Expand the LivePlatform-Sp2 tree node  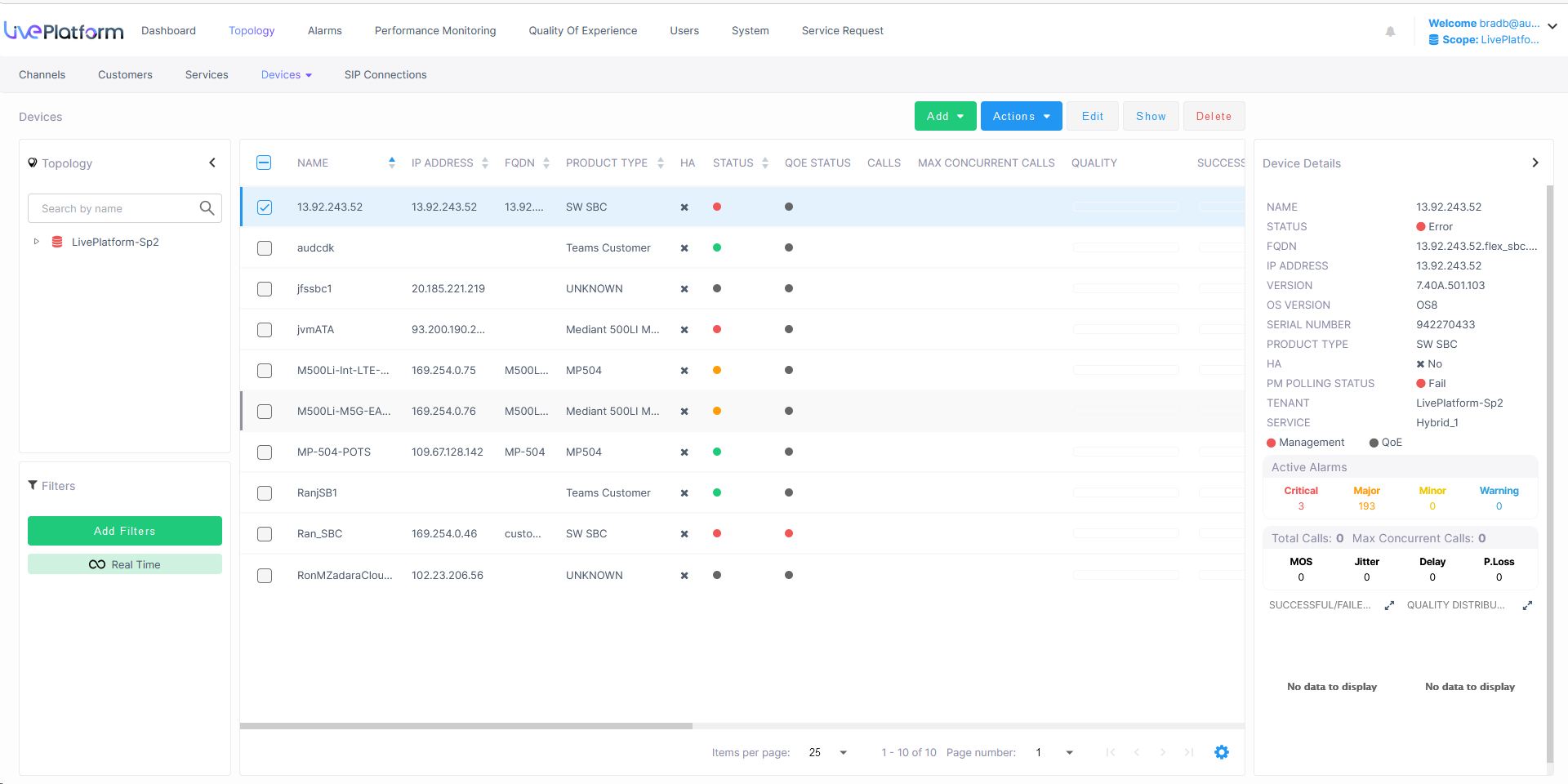[x=36, y=242]
